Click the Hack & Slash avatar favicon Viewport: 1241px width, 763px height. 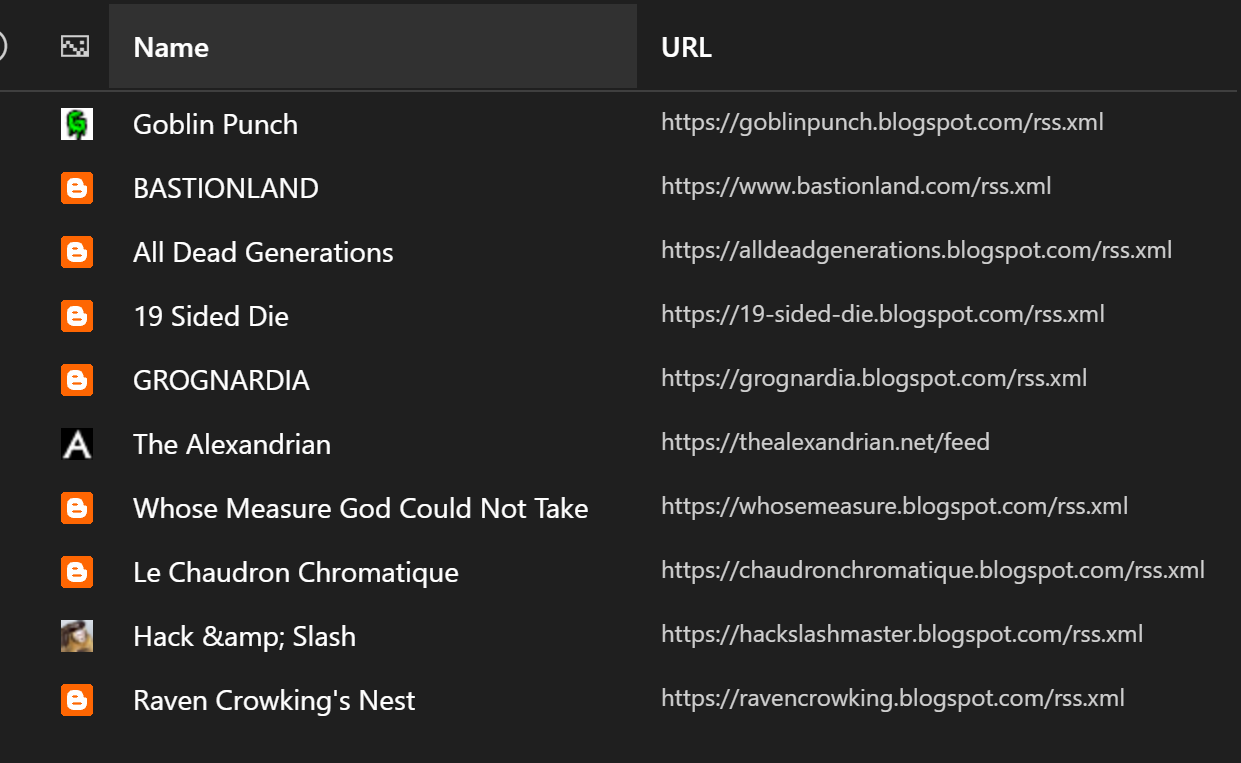click(x=77, y=636)
